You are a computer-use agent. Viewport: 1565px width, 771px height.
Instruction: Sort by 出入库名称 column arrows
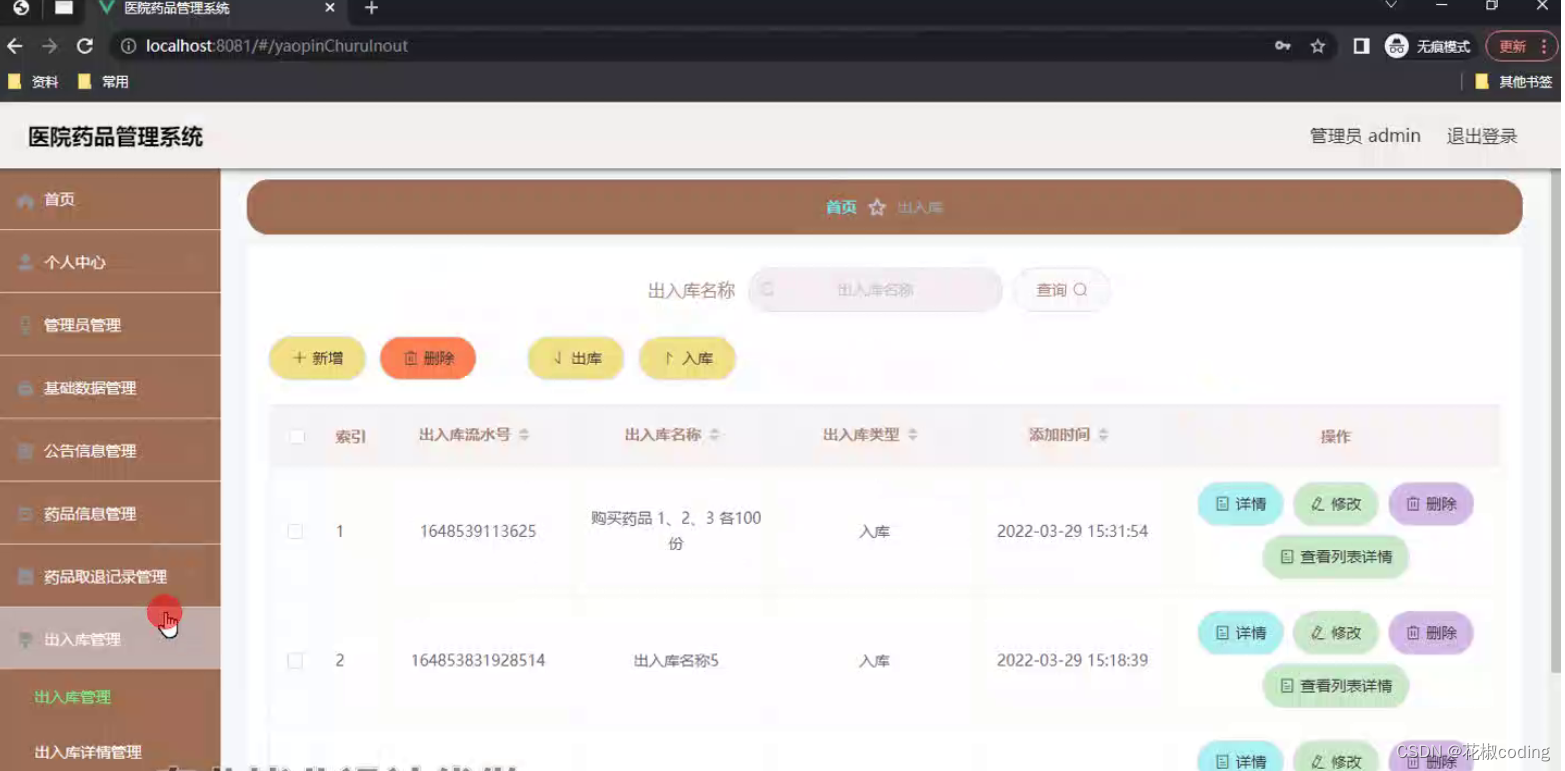(x=714, y=435)
